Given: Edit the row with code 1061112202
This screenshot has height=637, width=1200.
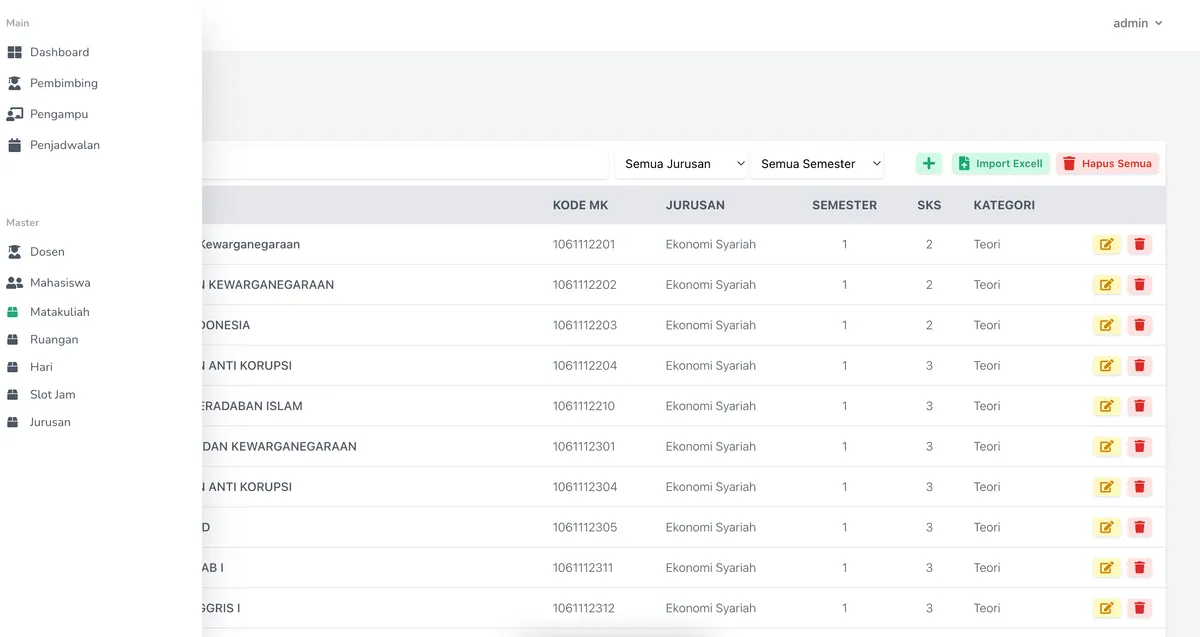Looking at the screenshot, I should [1106, 285].
